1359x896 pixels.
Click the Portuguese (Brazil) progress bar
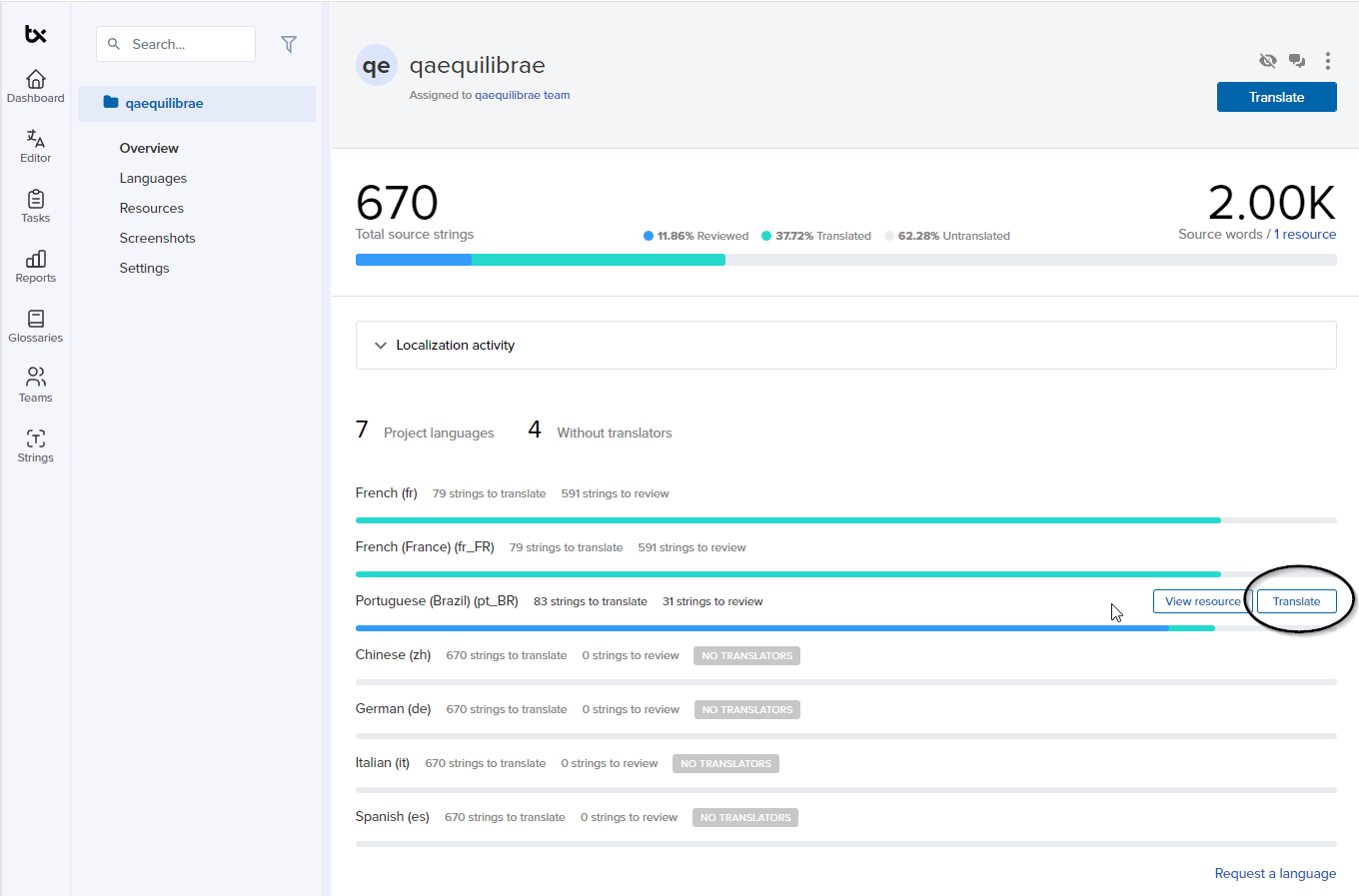[x=759, y=628]
